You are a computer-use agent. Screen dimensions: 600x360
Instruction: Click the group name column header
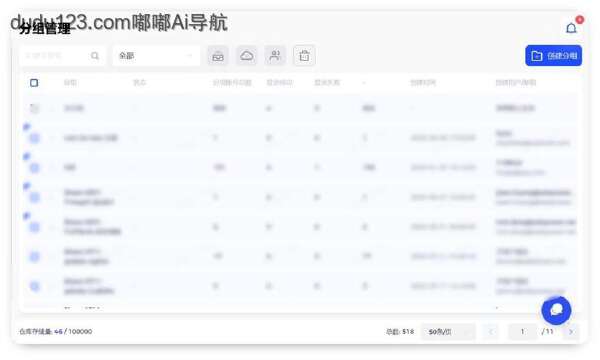[70, 83]
